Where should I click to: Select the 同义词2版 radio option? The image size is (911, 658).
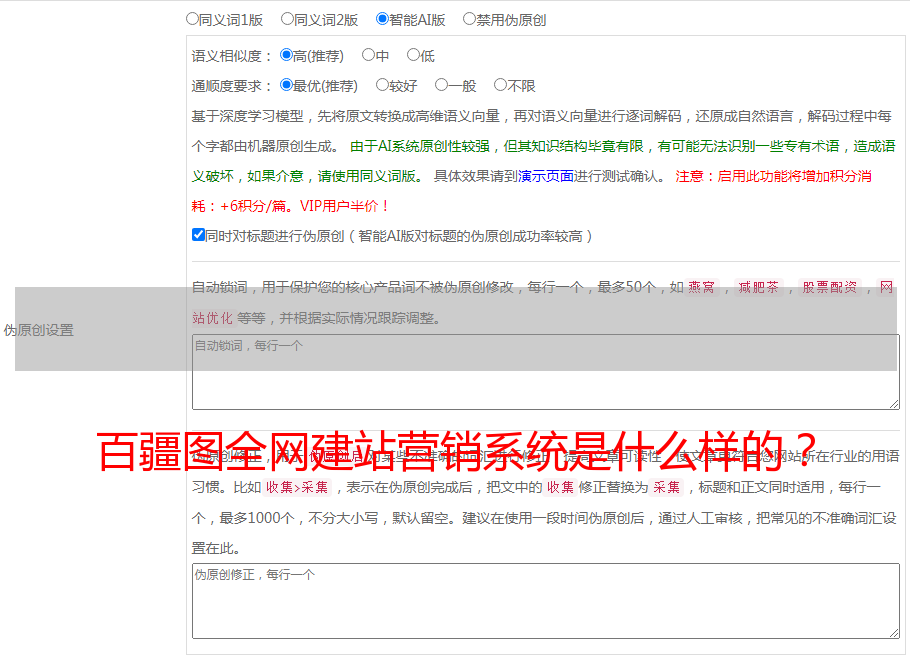(287, 19)
